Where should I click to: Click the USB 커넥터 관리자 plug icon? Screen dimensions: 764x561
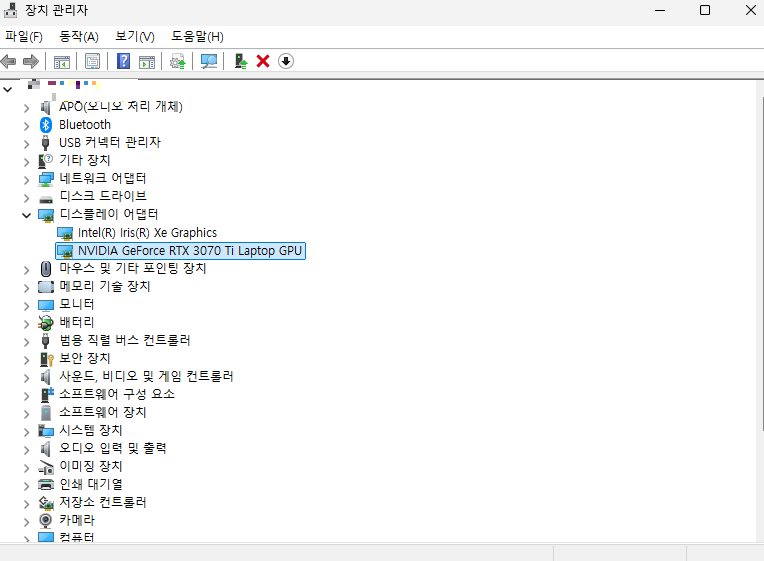click(x=45, y=143)
